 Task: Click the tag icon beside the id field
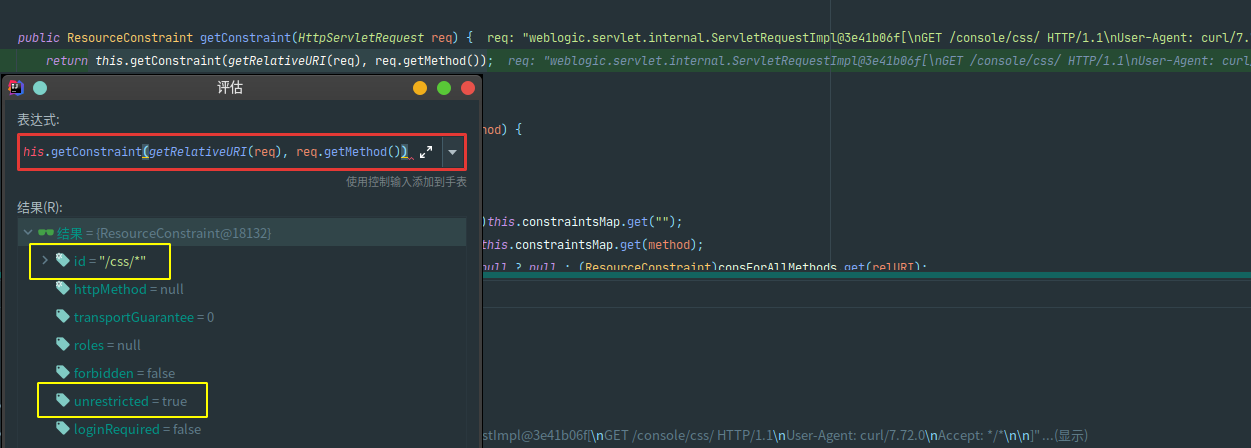63,261
